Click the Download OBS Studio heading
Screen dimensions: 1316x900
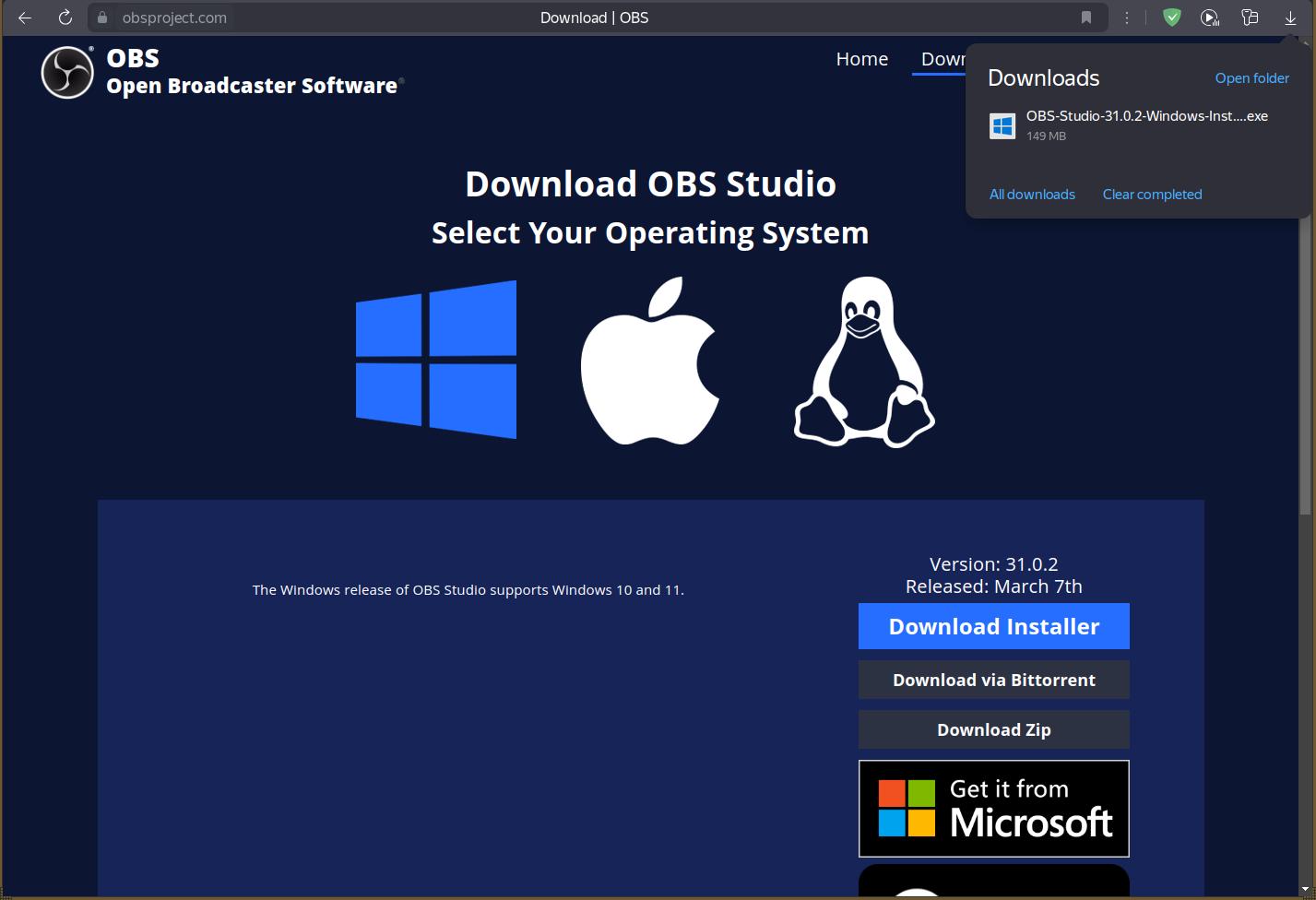tap(650, 184)
